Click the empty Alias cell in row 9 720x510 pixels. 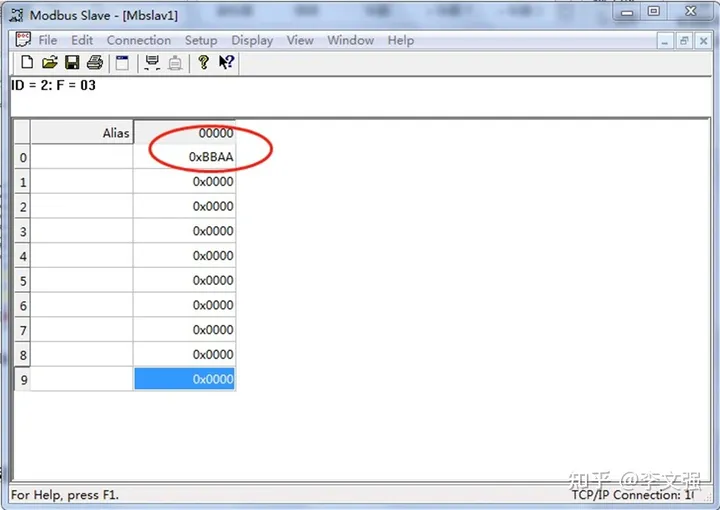click(x=82, y=379)
